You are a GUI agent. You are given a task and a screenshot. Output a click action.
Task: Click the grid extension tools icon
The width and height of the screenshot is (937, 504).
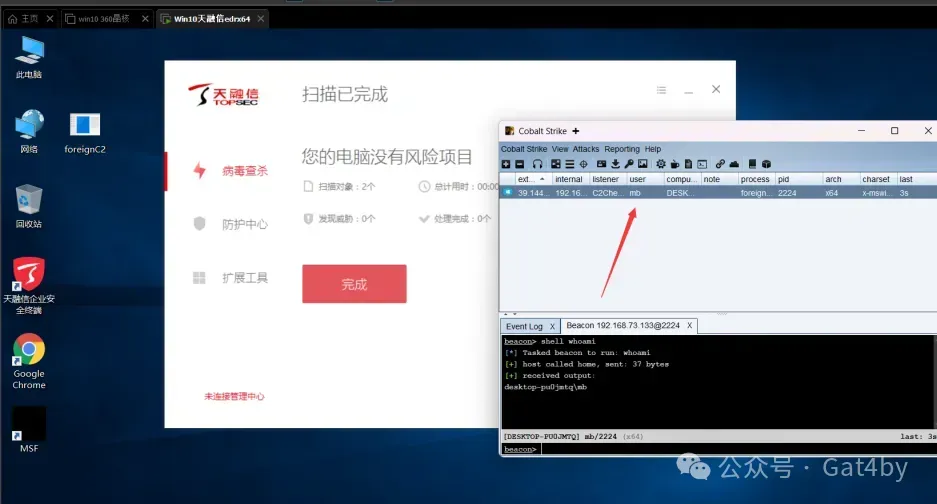point(199,278)
